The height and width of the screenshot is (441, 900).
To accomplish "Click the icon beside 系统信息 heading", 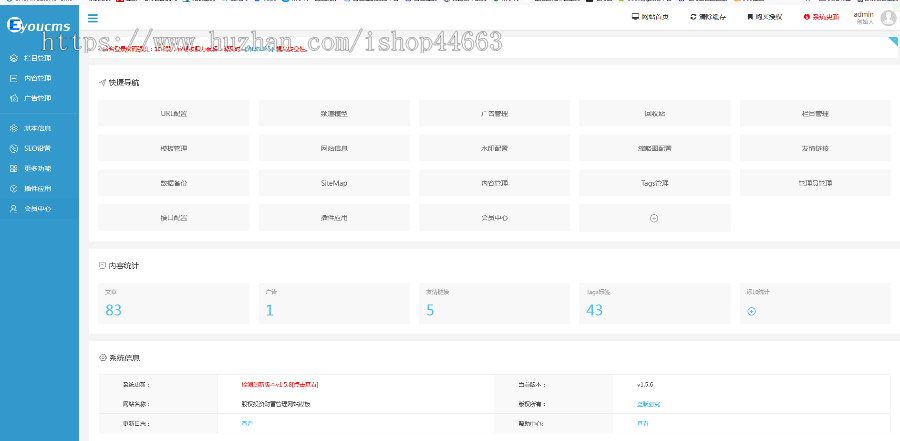I will [x=103, y=358].
